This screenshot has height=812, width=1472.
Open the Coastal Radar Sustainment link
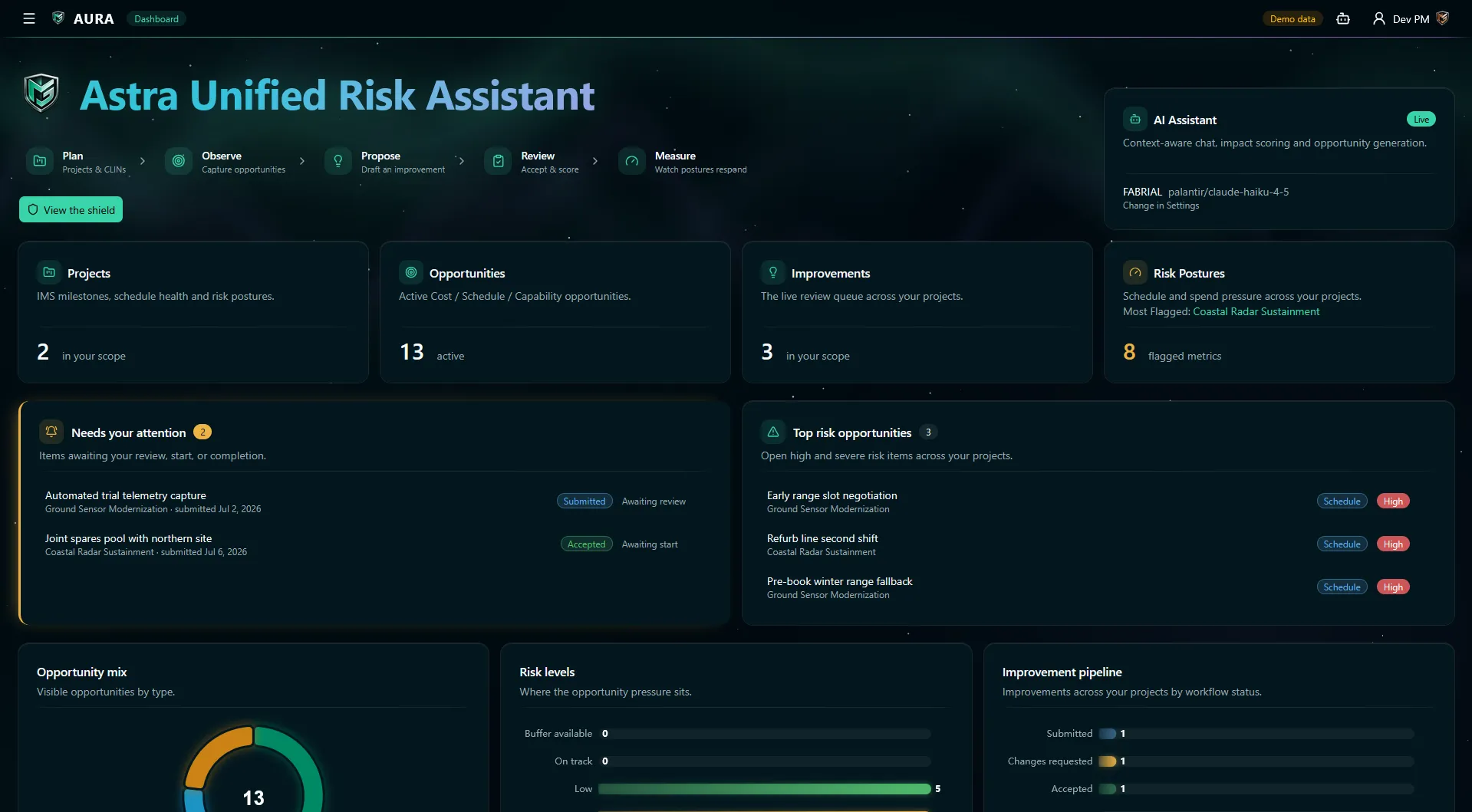(1256, 311)
